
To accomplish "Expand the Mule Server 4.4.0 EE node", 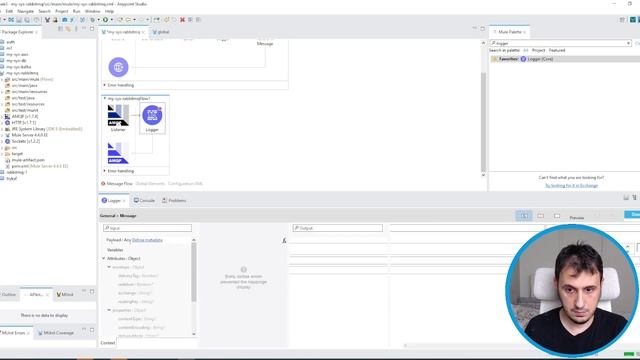I will click(x=2, y=135).
